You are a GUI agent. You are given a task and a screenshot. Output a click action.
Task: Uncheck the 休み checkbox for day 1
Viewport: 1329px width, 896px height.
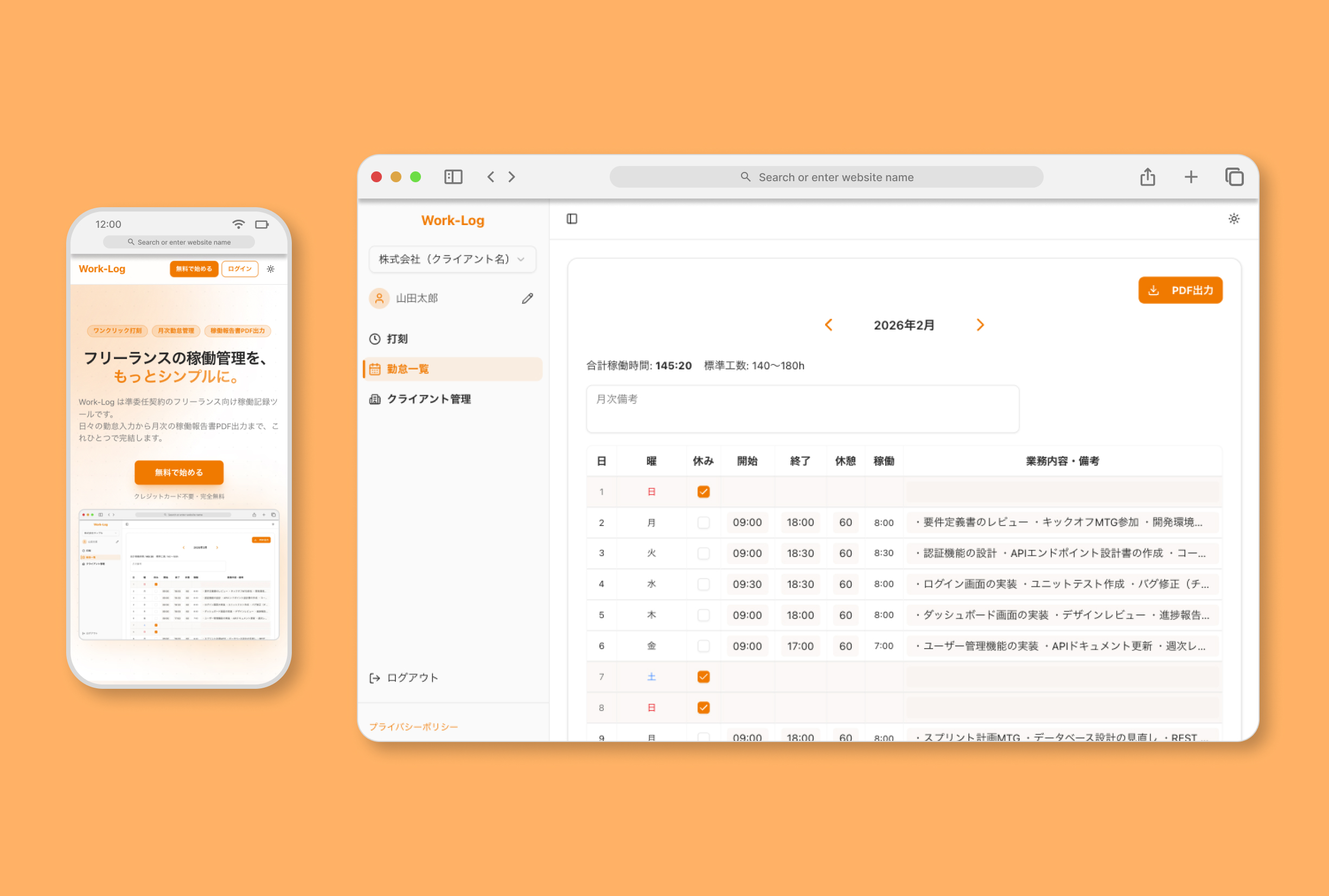704,491
